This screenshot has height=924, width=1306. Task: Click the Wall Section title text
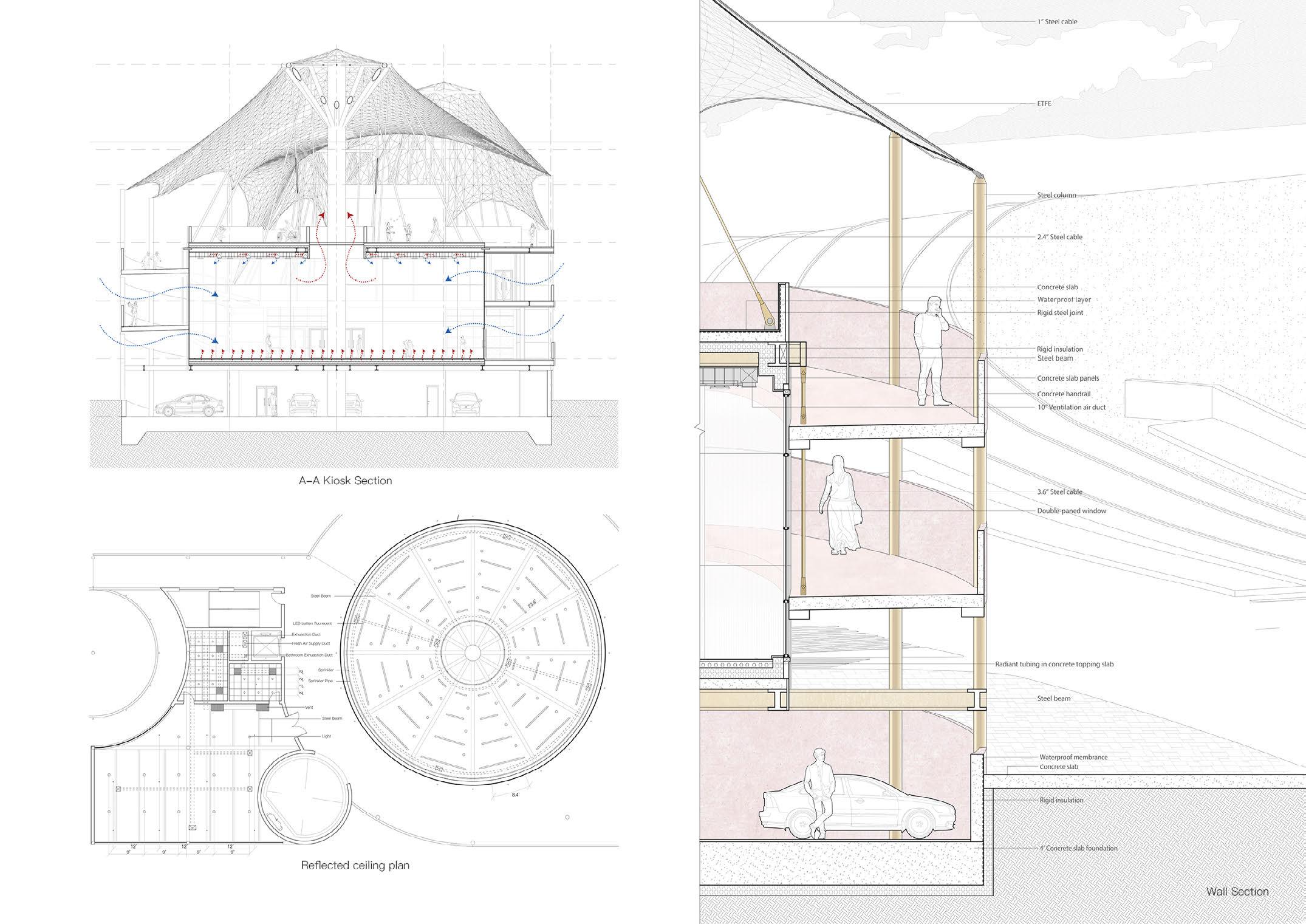tap(1237, 892)
